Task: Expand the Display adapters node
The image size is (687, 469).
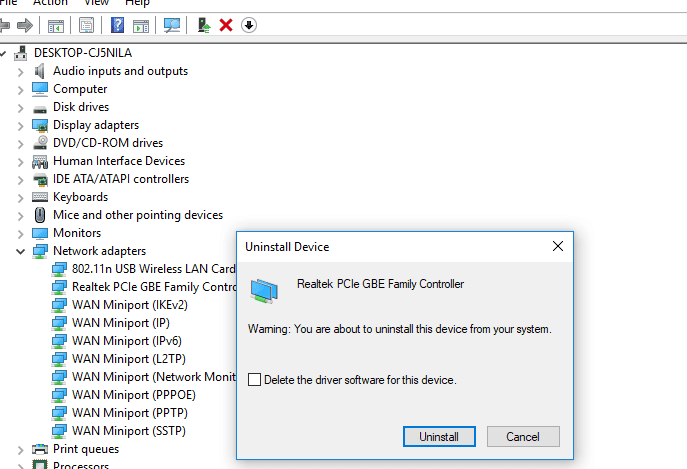Action: [x=21, y=125]
